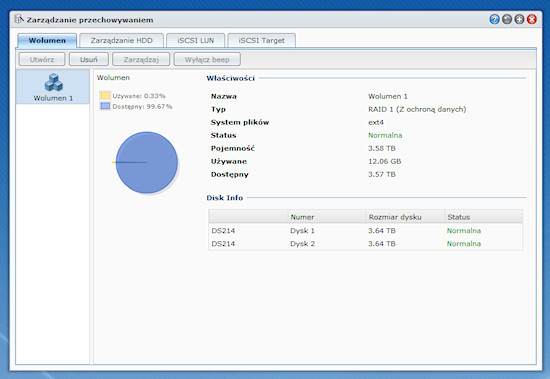Maximize window with plus icon
The width and height of the screenshot is (550, 379).
[519, 19]
